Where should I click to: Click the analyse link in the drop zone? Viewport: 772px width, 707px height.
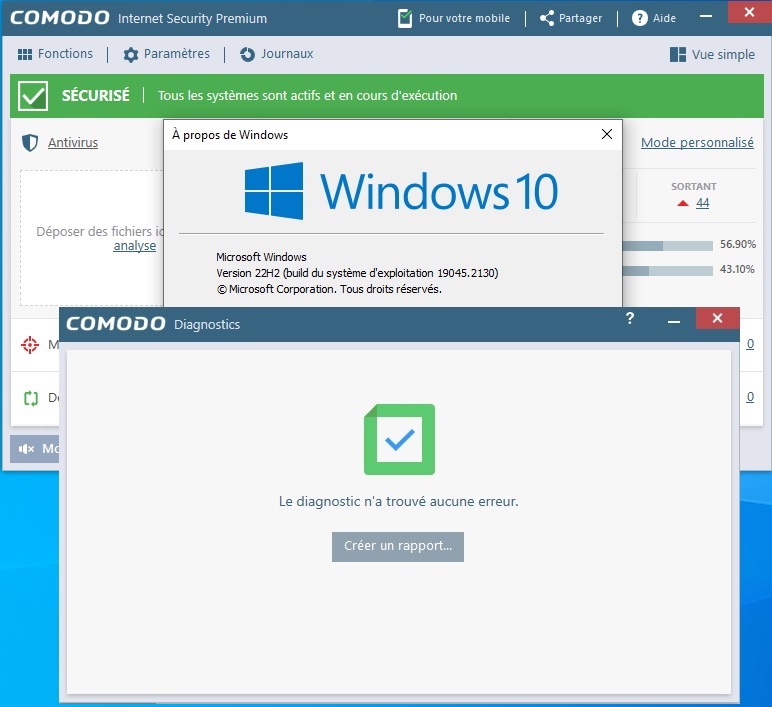(x=134, y=245)
